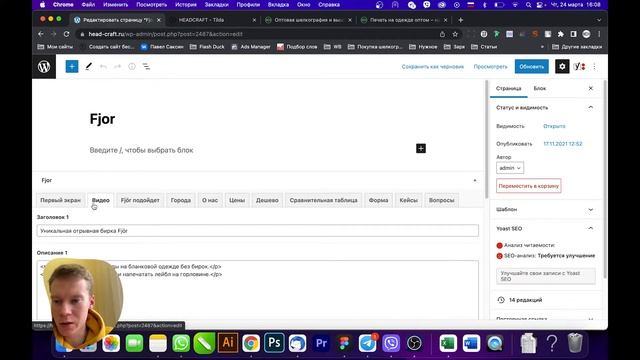Viewport: 640px width, 360px height.
Task: Click the black inline add block button
Action: 421,149
